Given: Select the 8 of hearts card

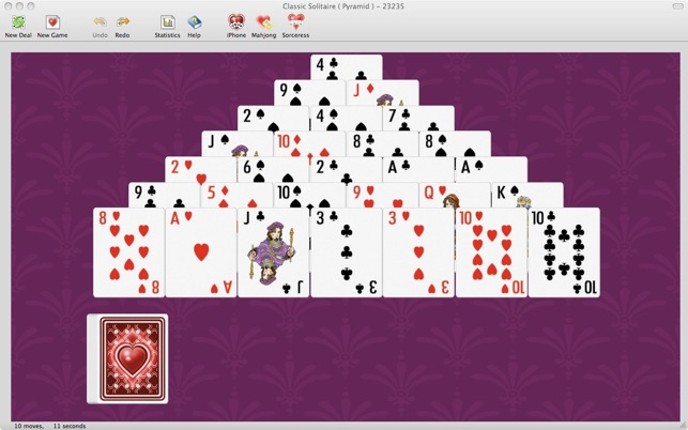Looking at the screenshot, I should coord(129,253).
